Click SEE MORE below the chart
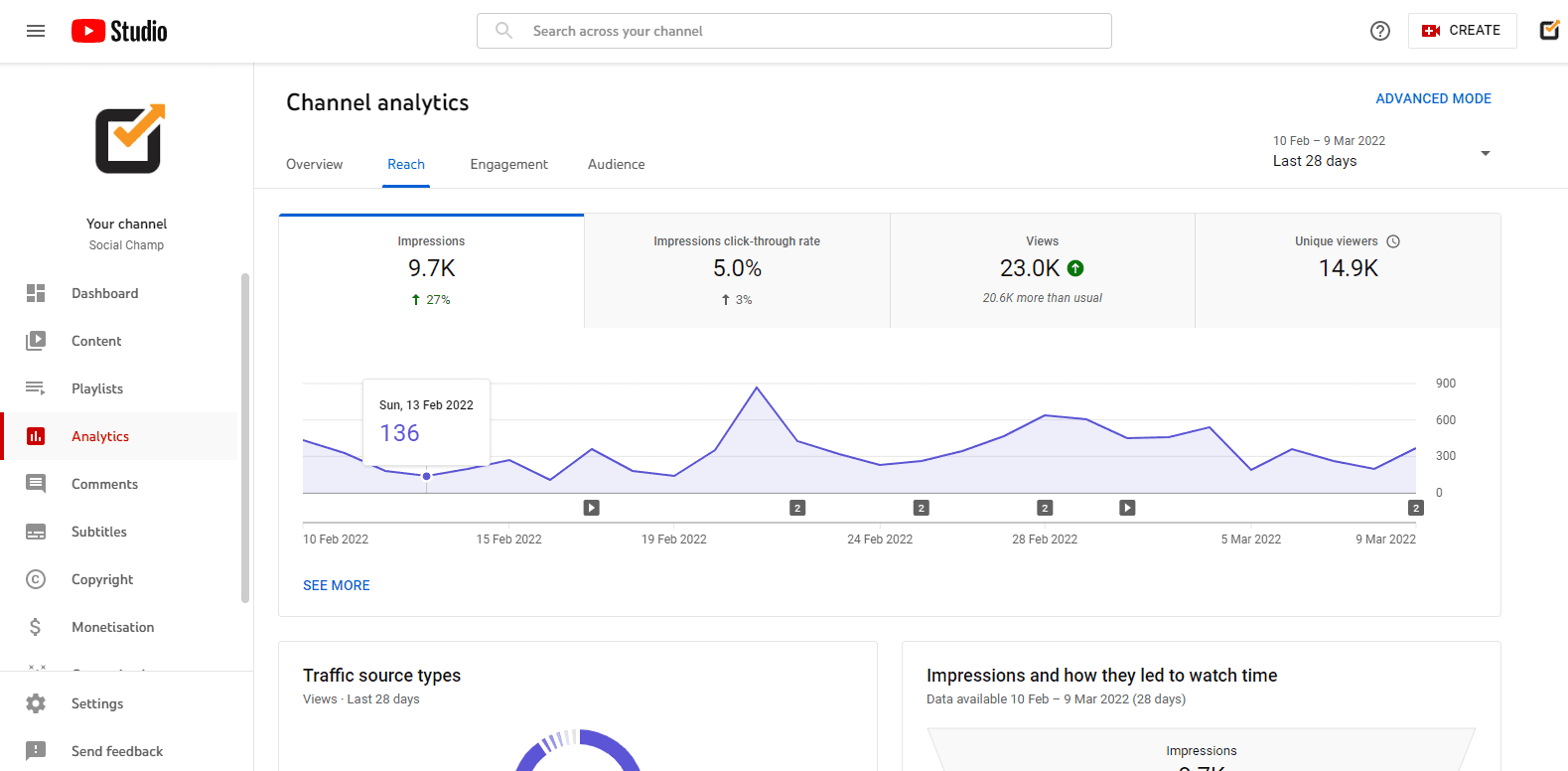 click(x=336, y=585)
